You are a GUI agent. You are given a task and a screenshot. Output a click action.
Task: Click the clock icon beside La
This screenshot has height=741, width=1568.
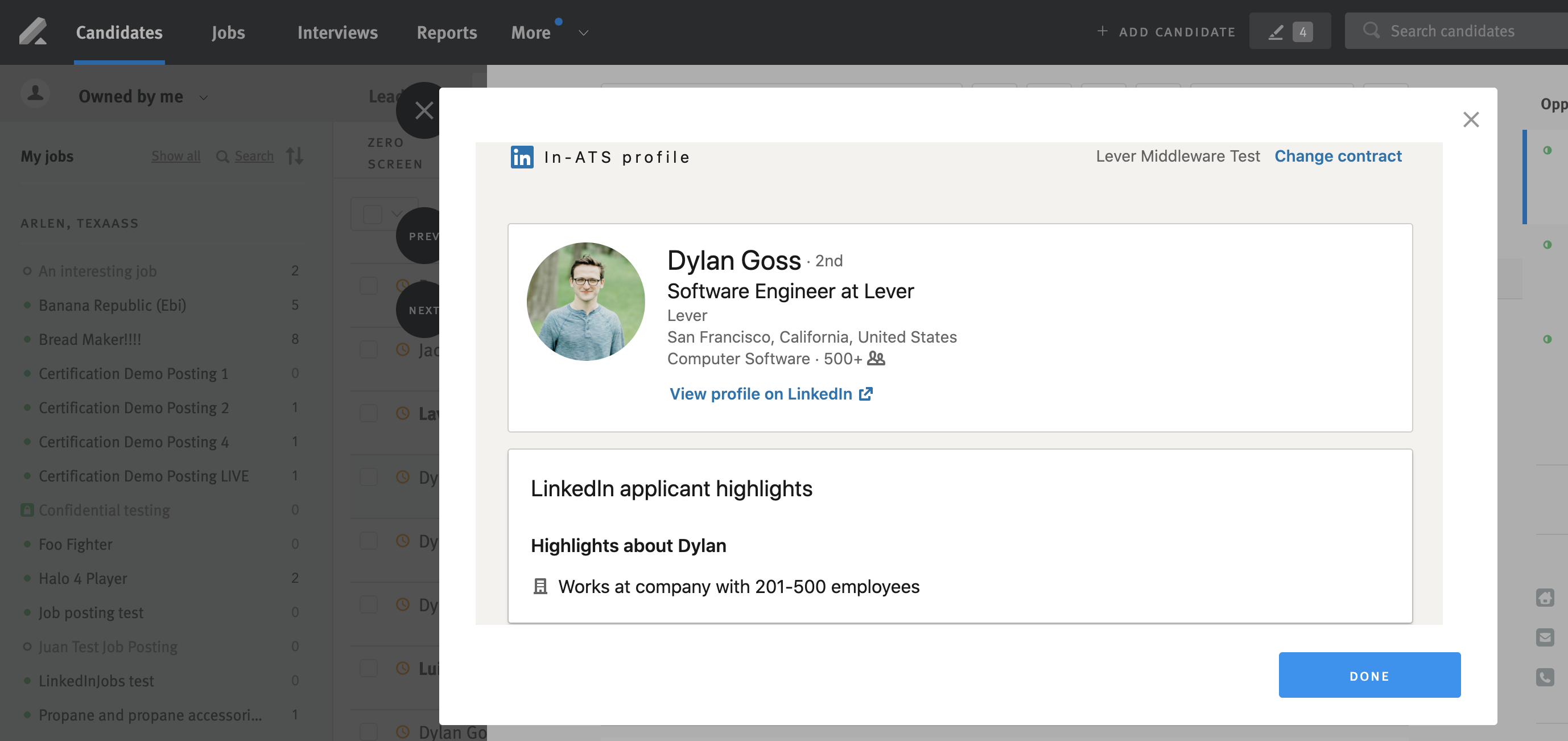pos(402,413)
